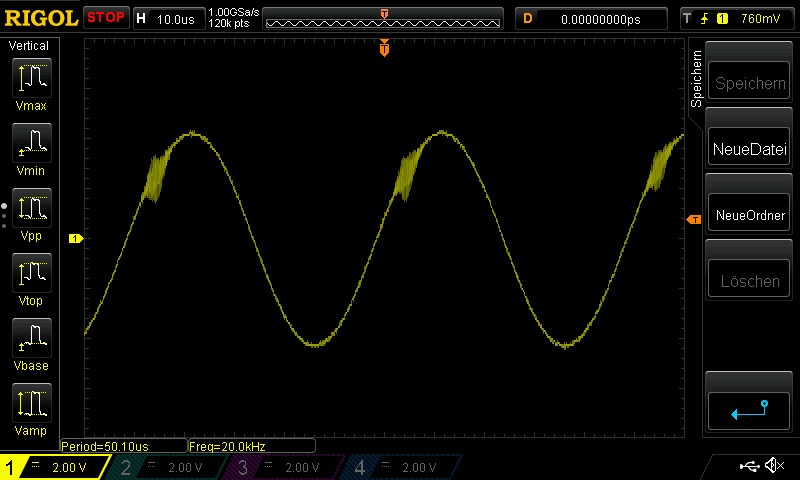This screenshot has width=800, height=480.
Task: Select the Vmin measurement icon
Action: (x=32, y=142)
